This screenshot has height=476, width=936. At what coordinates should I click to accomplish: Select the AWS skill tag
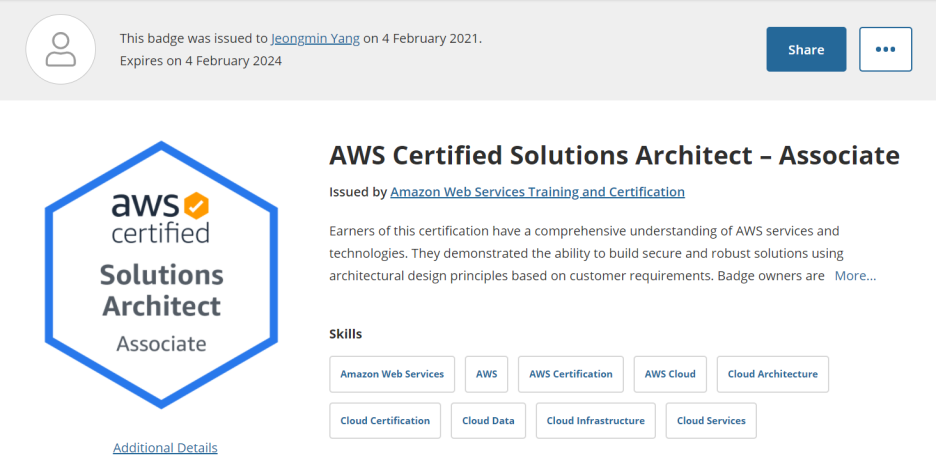click(487, 374)
